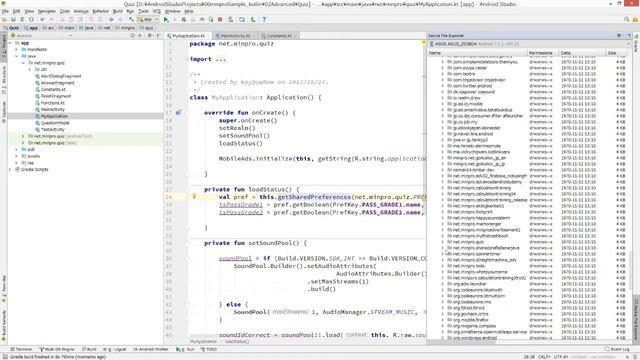Open the Logcat tool window button
The width and height of the screenshot is (640, 360).
(115, 349)
